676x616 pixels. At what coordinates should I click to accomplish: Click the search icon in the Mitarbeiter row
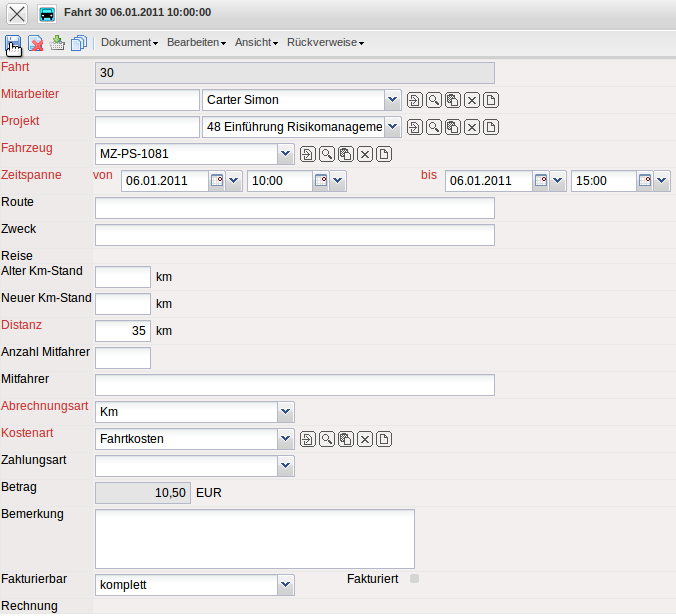click(434, 100)
